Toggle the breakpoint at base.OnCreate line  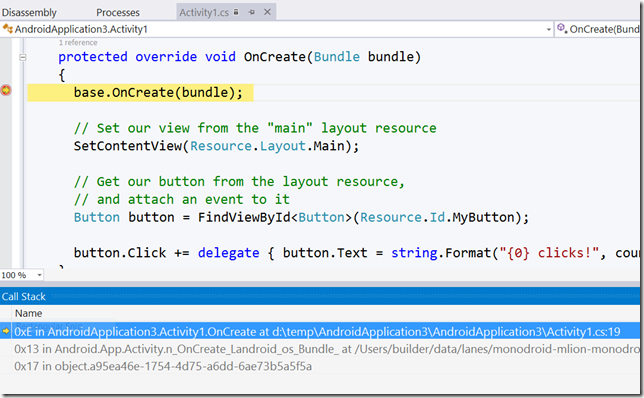6,90
